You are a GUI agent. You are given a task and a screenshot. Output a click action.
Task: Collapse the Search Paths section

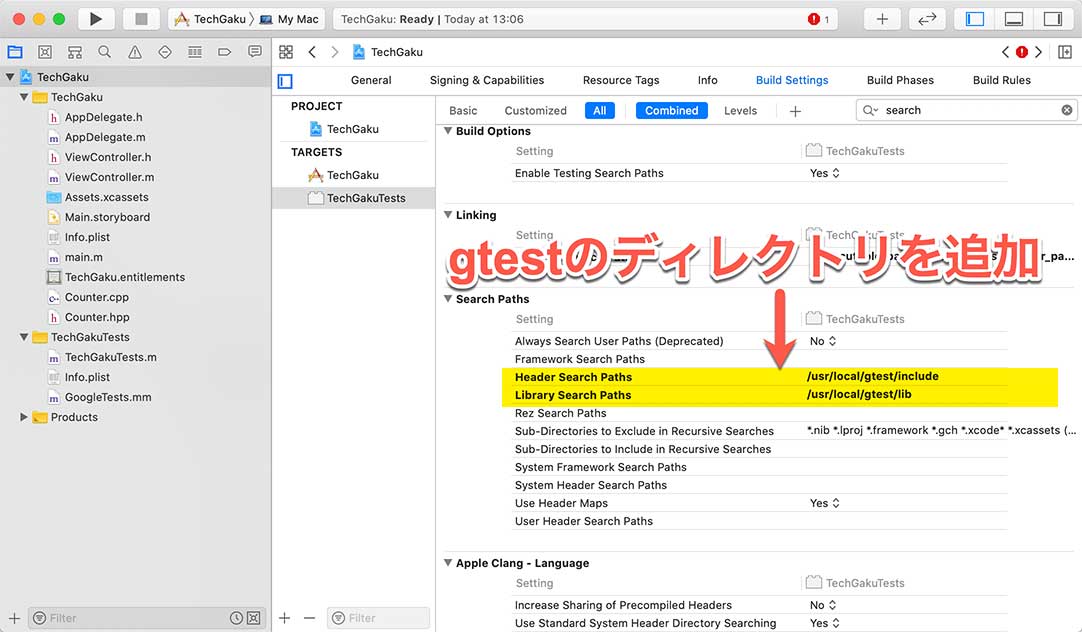pyautogui.click(x=448, y=299)
